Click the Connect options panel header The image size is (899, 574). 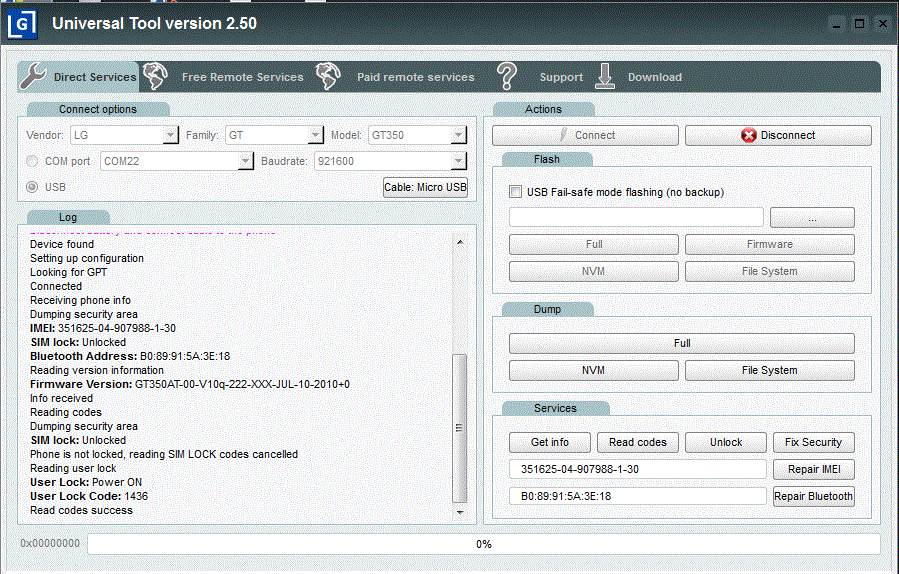pyautogui.click(x=98, y=109)
